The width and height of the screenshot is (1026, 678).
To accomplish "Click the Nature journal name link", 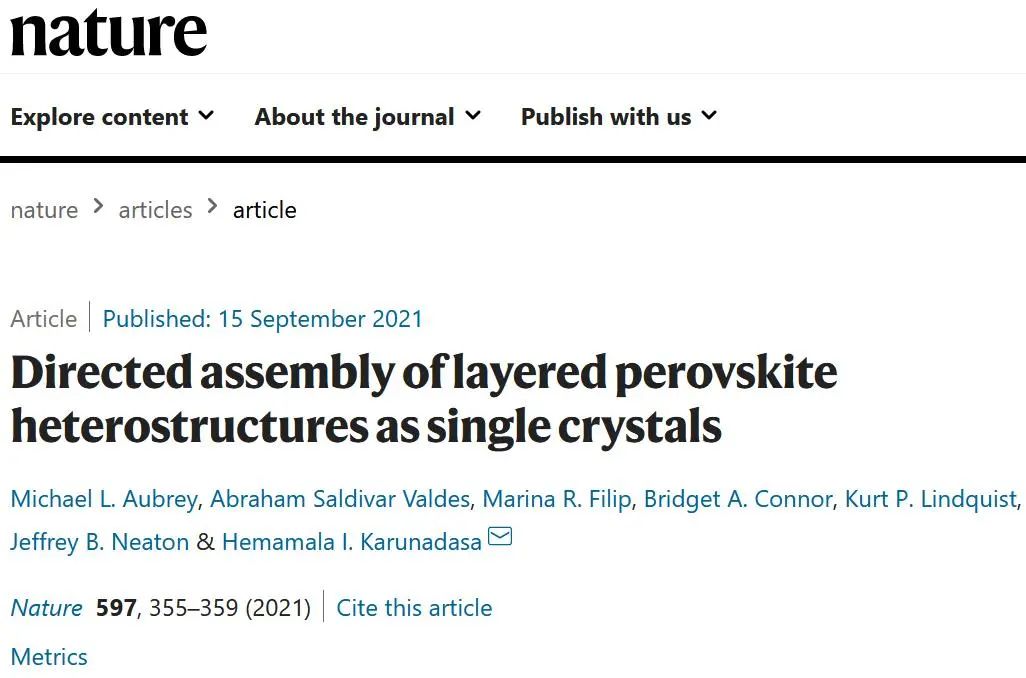I will (46, 608).
